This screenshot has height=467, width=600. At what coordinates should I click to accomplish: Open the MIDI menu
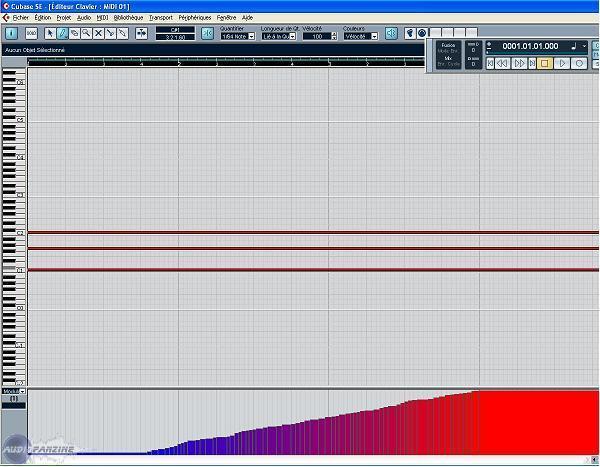point(102,18)
